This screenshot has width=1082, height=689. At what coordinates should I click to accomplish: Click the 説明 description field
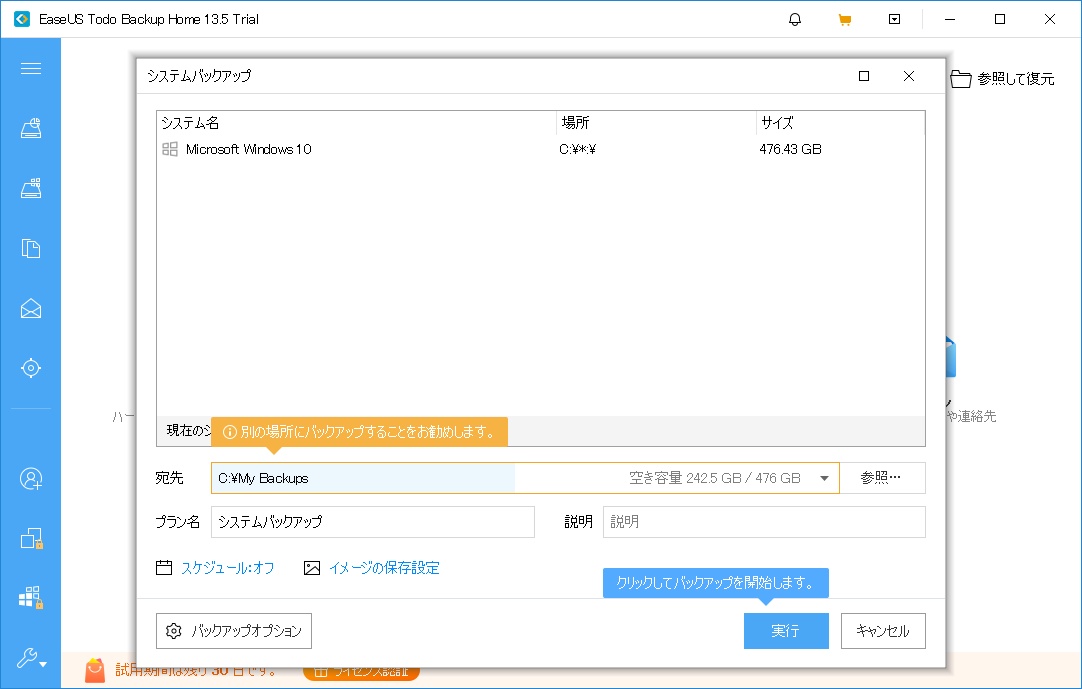765,522
